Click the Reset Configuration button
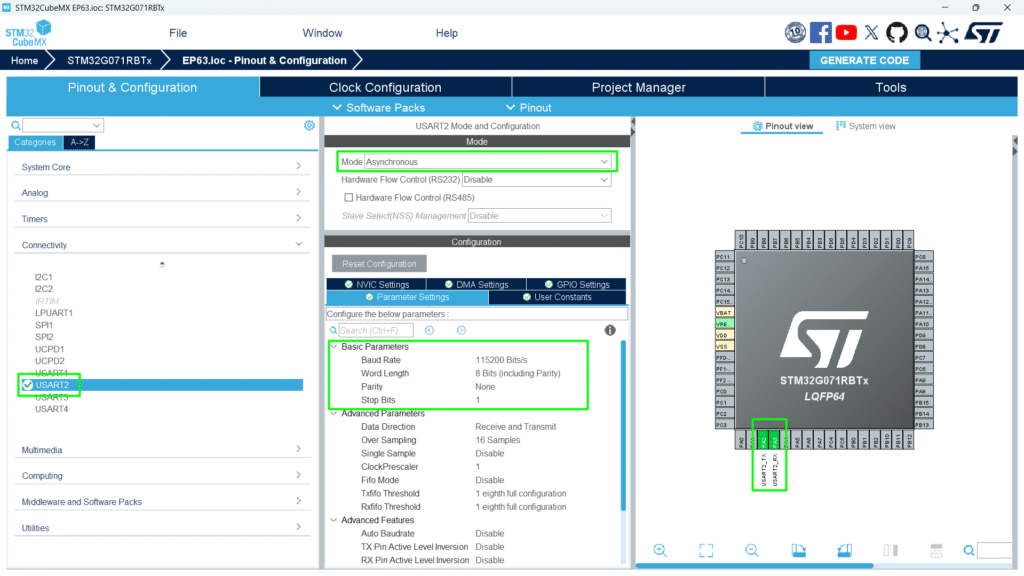The width and height of the screenshot is (1024, 576). point(379,264)
